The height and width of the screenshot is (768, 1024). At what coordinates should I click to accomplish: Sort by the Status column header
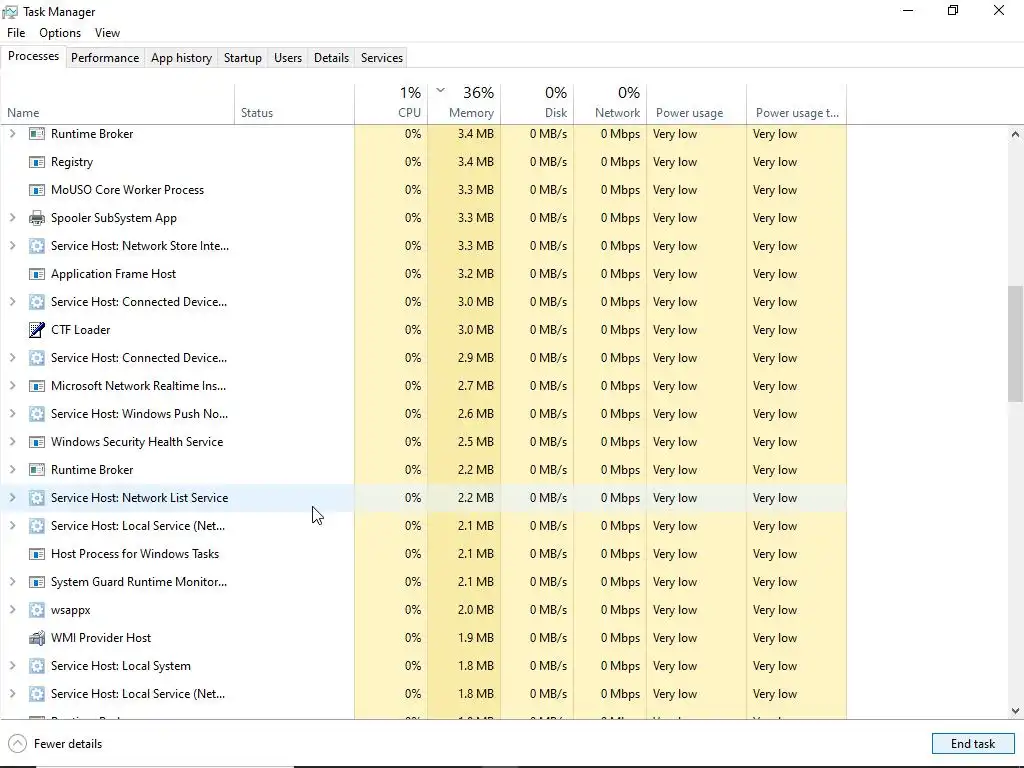[x=295, y=104]
